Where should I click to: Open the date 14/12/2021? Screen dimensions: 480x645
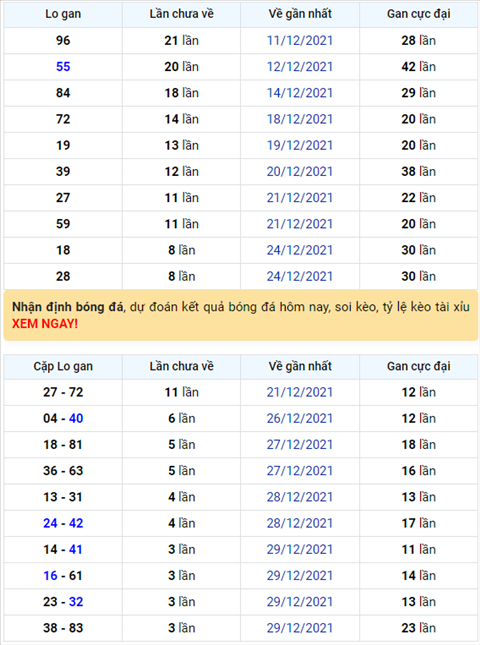point(300,93)
